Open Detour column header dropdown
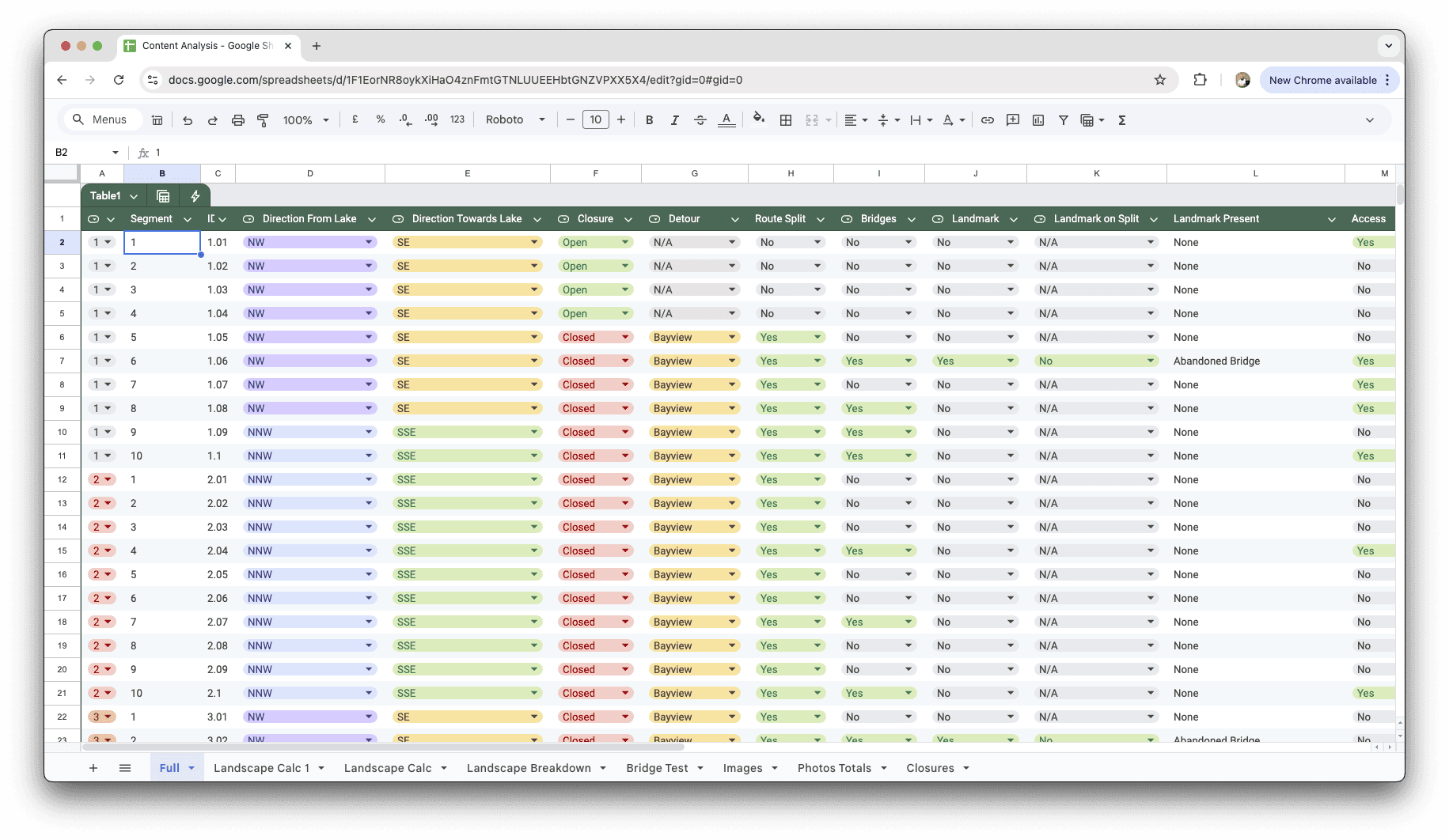The width and height of the screenshot is (1449, 840). point(735,219)
